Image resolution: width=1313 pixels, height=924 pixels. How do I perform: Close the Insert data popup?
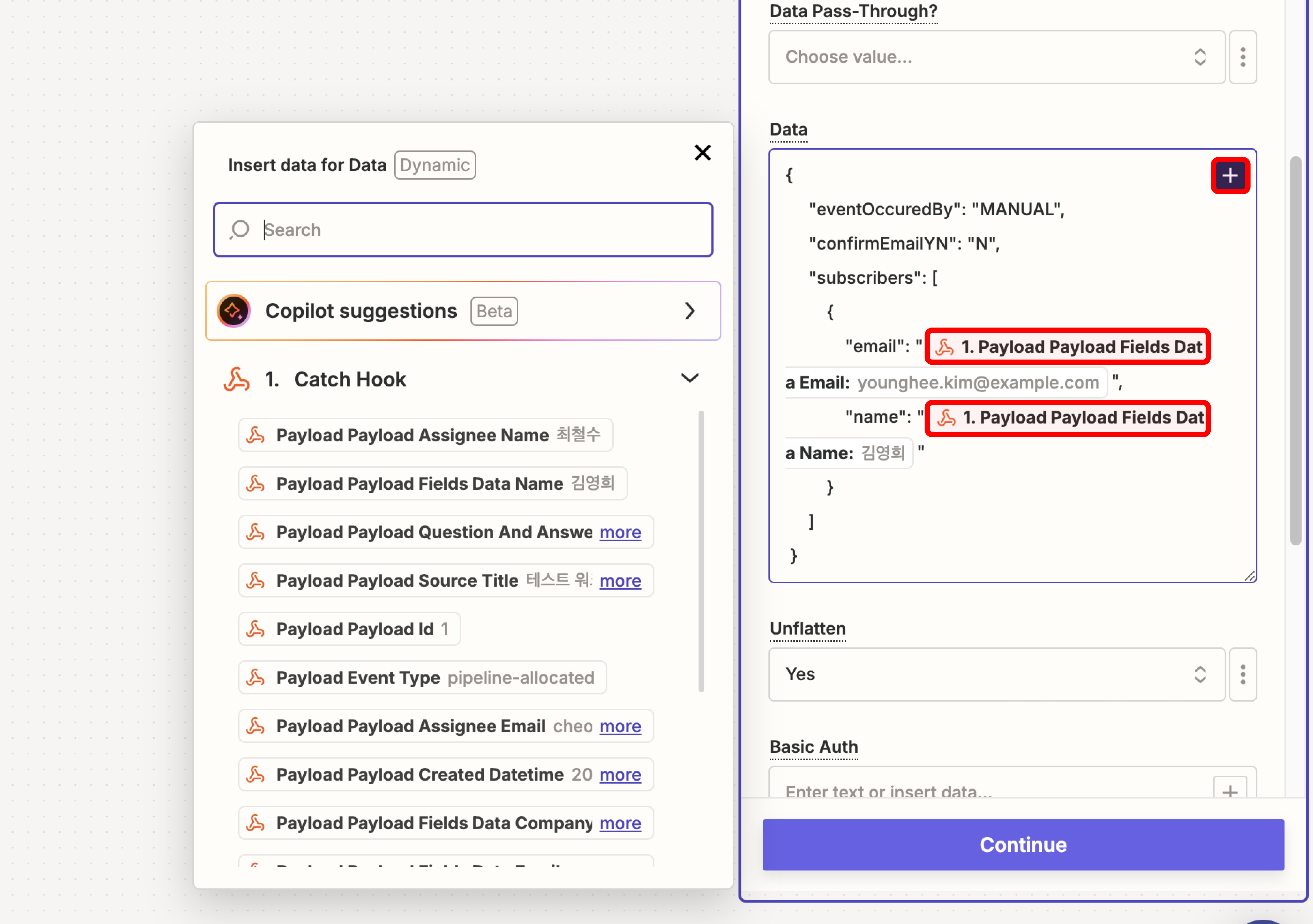click(702, 153)
